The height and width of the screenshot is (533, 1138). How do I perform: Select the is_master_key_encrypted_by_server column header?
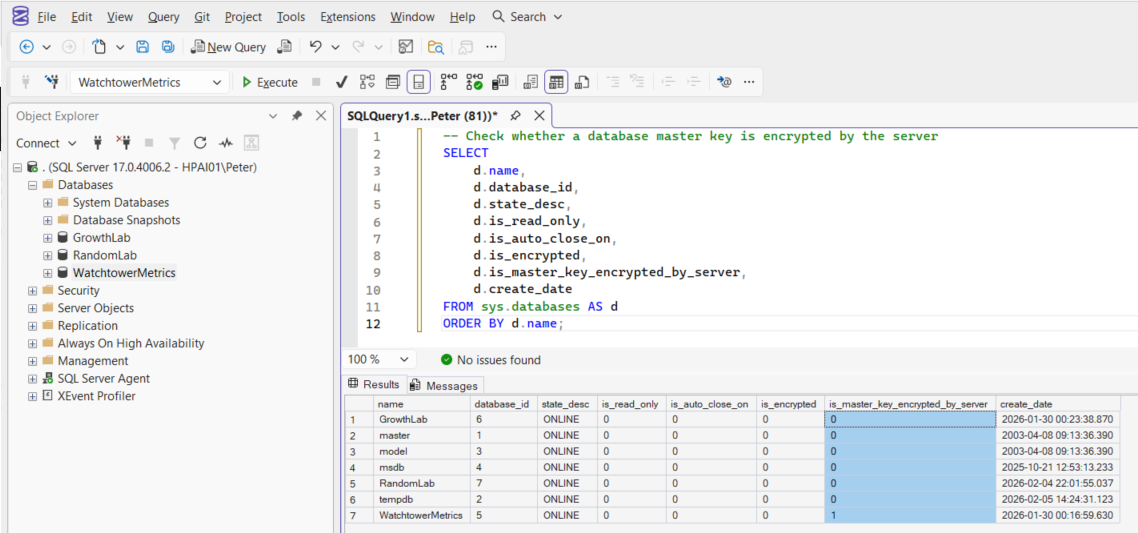coord(908,404)
